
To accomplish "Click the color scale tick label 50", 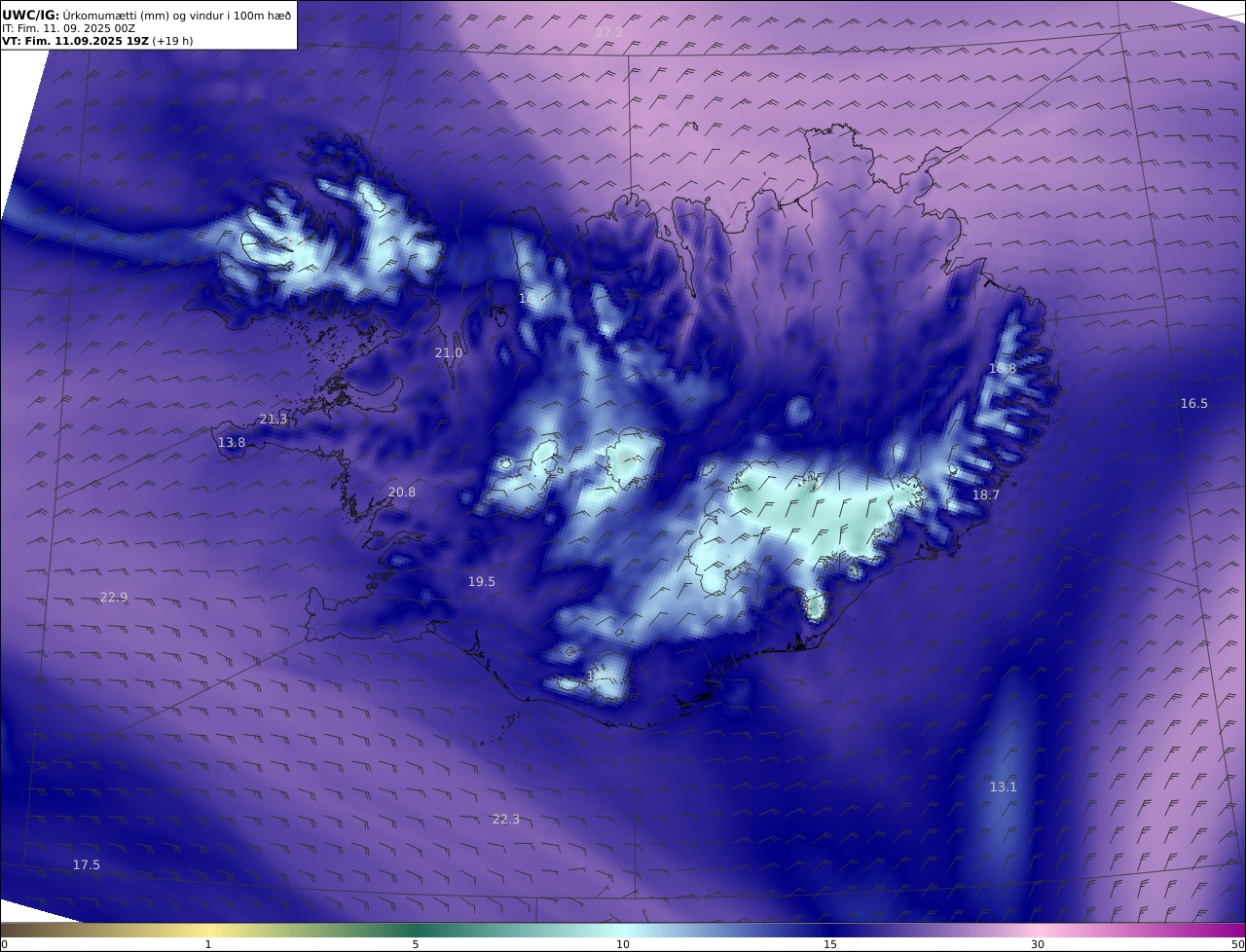I will pos(1238,944).
